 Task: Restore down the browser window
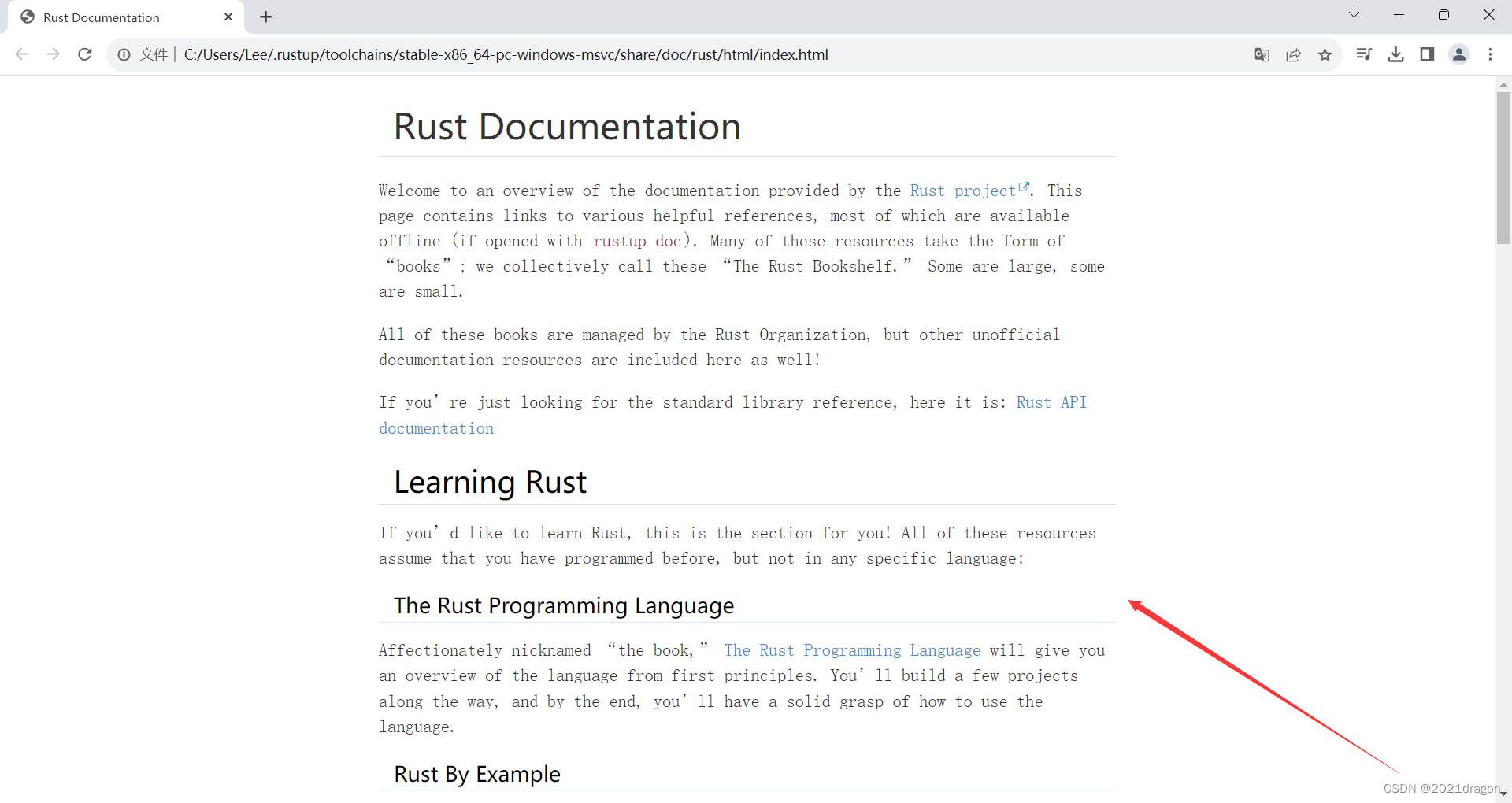click(x=1443, y=15)
